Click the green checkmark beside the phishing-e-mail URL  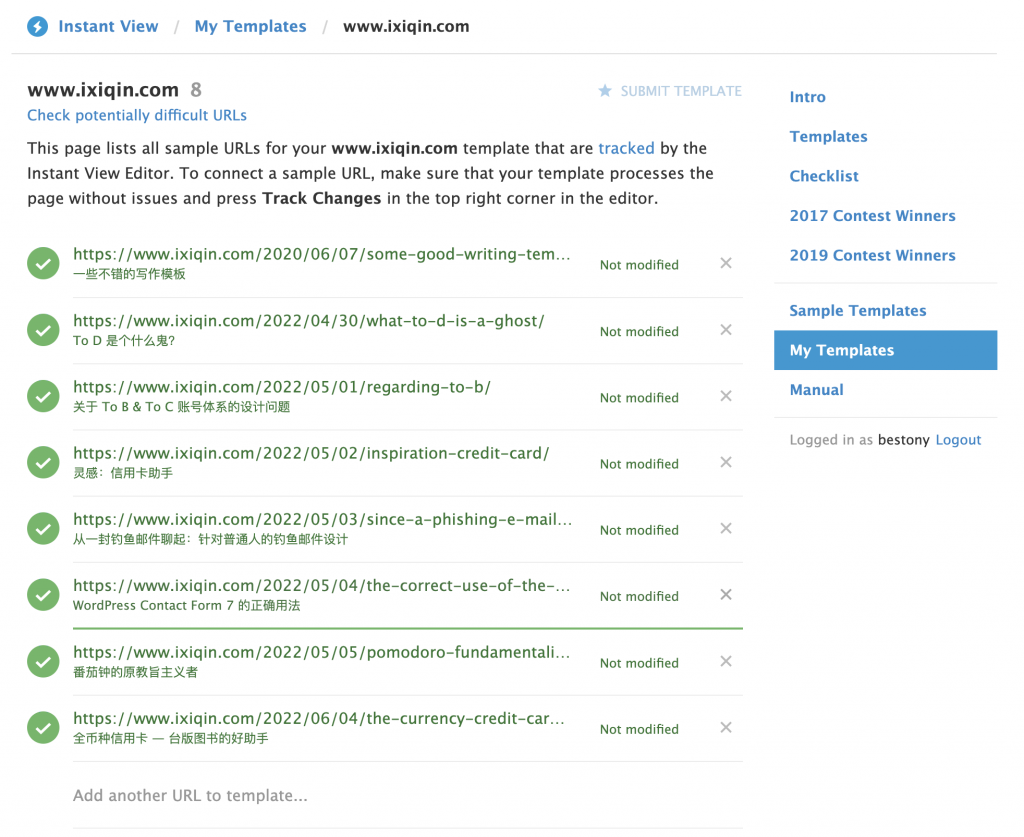point(43,528)
